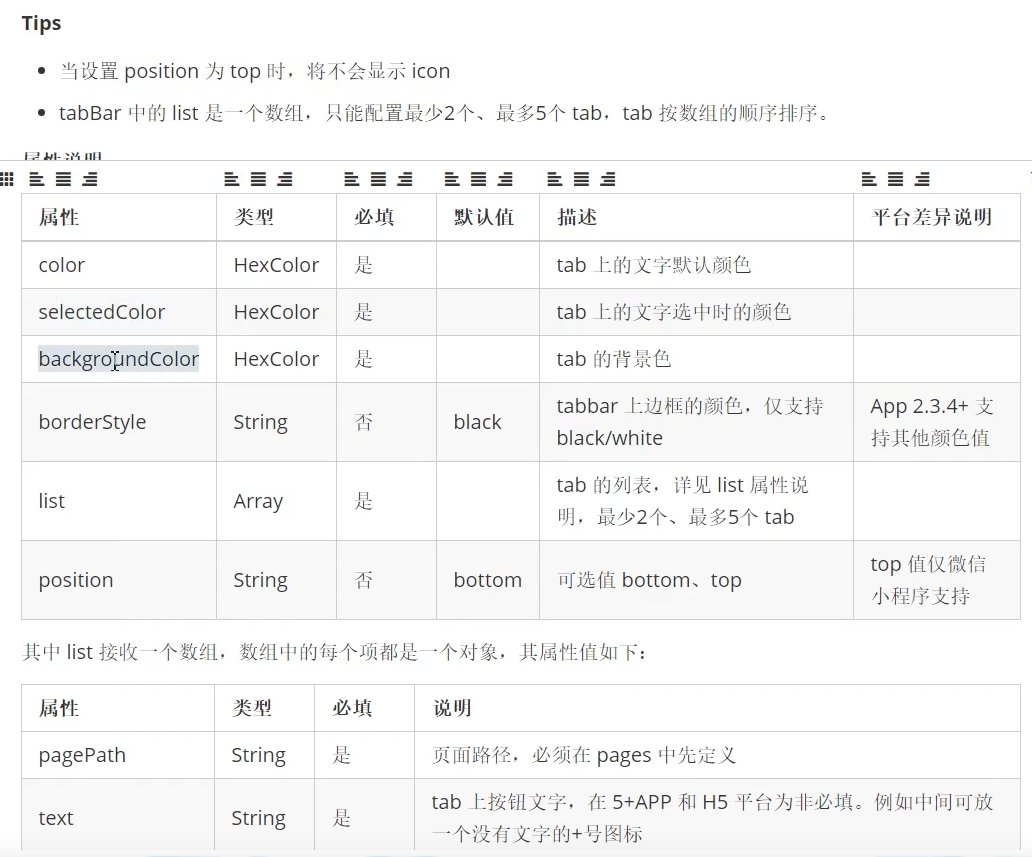Click the pagePath cell in second table
1032x857 pixels.
tap(118, 755)
